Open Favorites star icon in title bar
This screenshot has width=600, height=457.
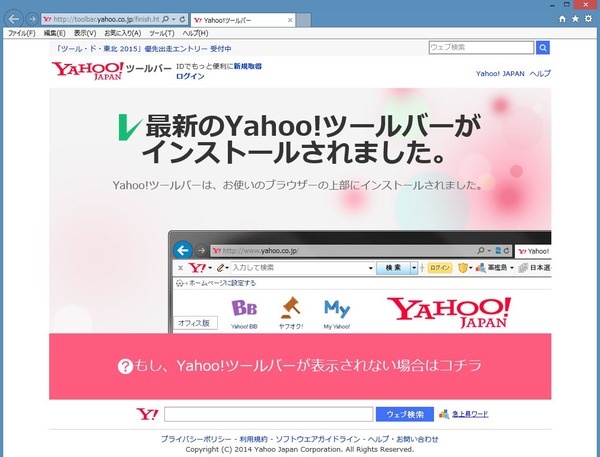[575, 19]
